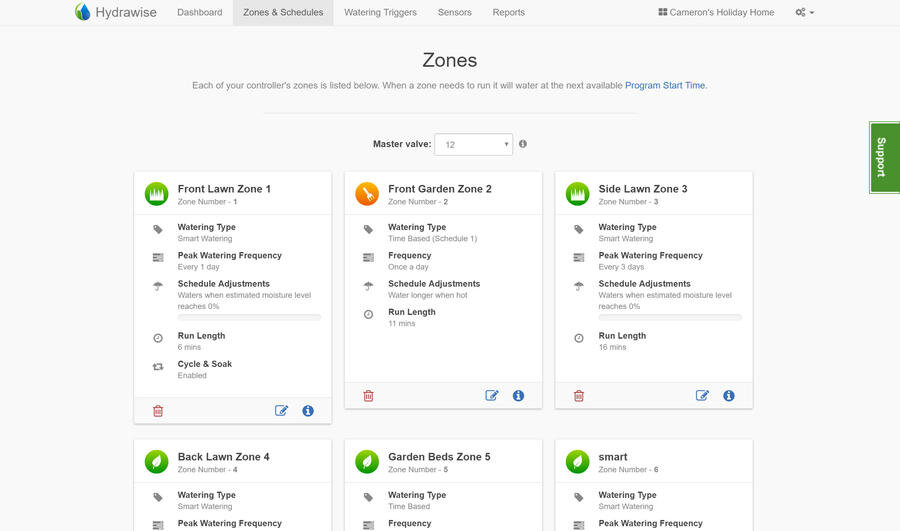Click the Front Lawn Zone 1 title
This screenshot has width=900, height=531.
click(224, 189)
